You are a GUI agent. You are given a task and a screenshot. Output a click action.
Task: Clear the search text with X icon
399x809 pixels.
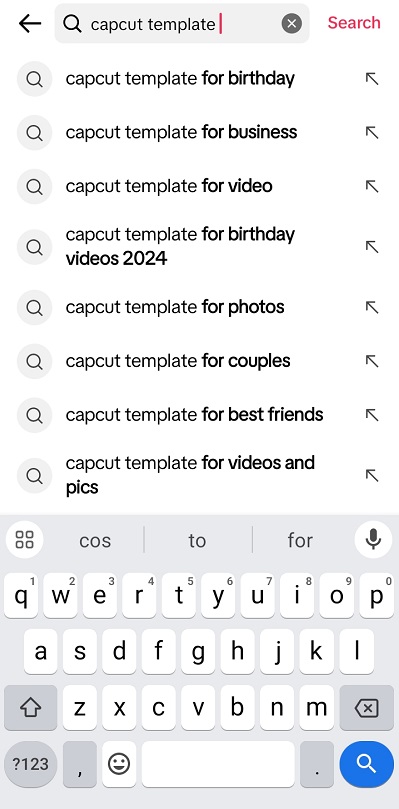[x=292, y=24]
